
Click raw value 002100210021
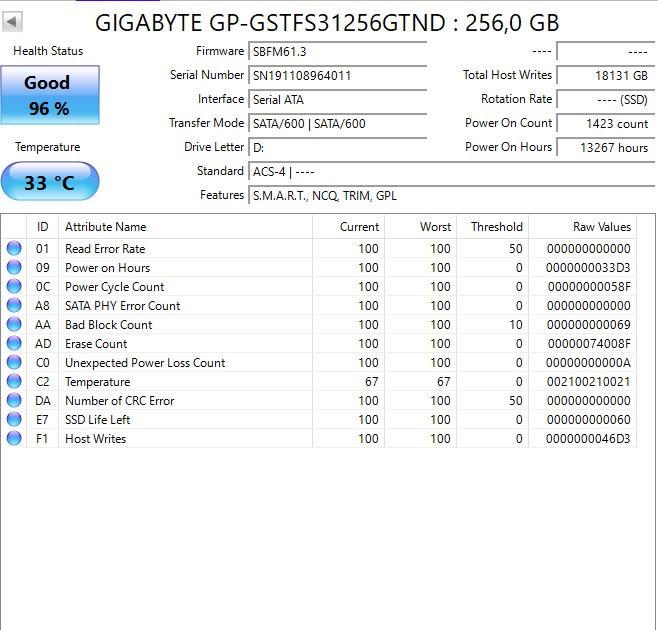pyautogui.click(x=588, y=382)
